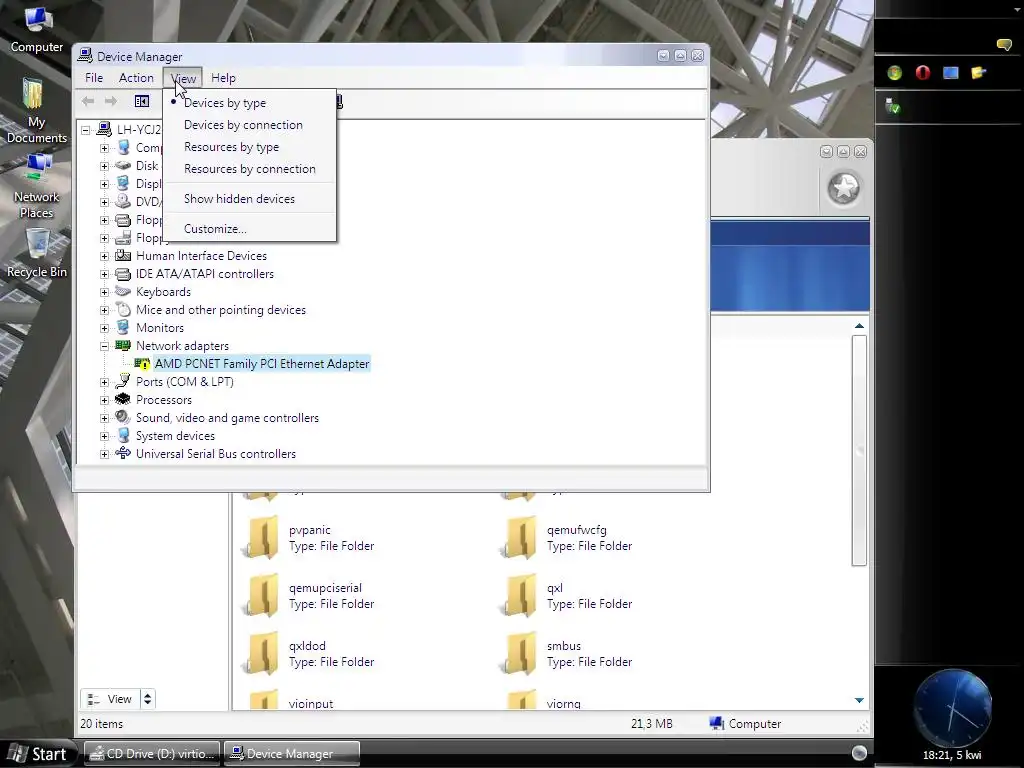
Task: Click the Back arrow toolbar button
Action: coord(88,101)
